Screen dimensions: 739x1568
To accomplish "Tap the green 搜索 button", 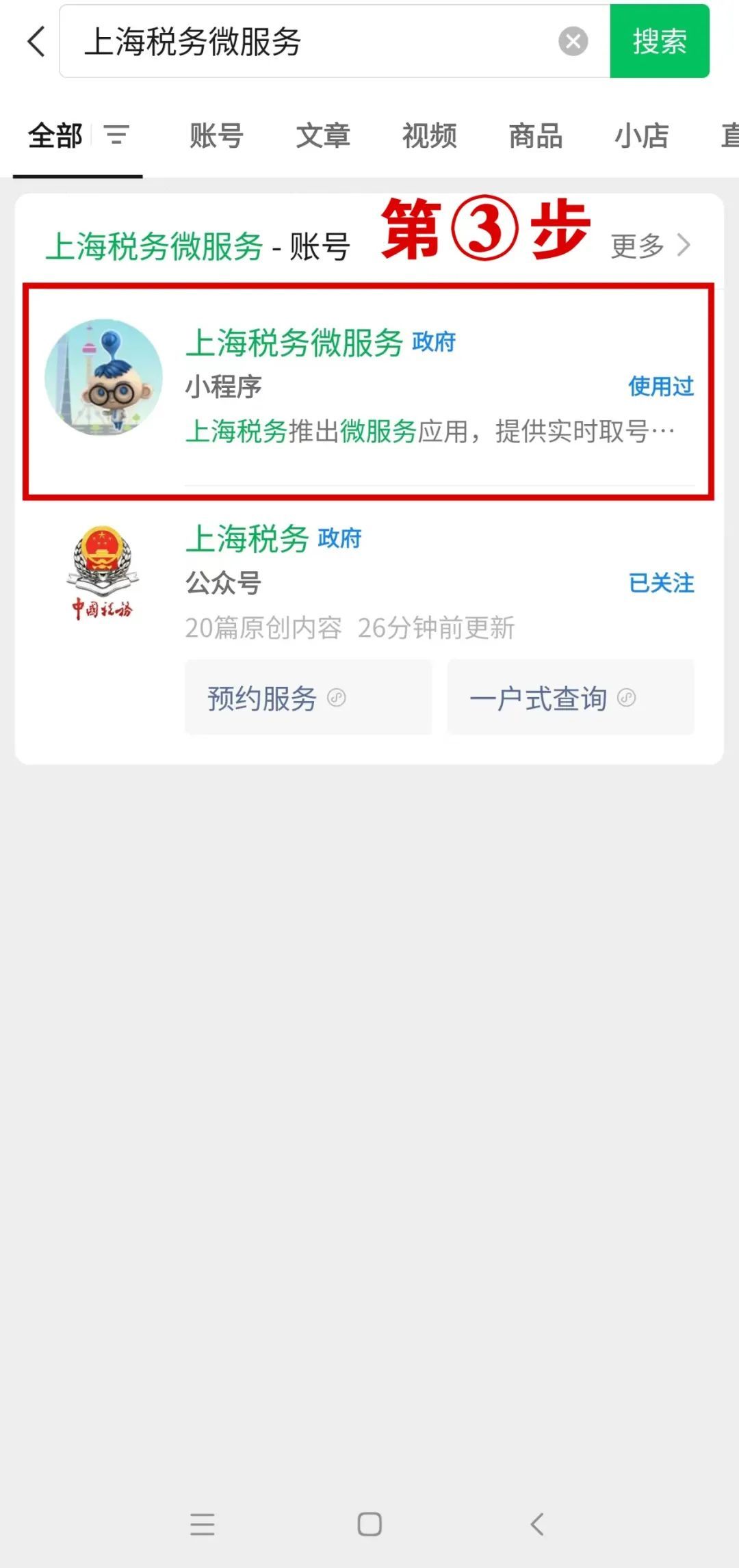I will 660,41.
